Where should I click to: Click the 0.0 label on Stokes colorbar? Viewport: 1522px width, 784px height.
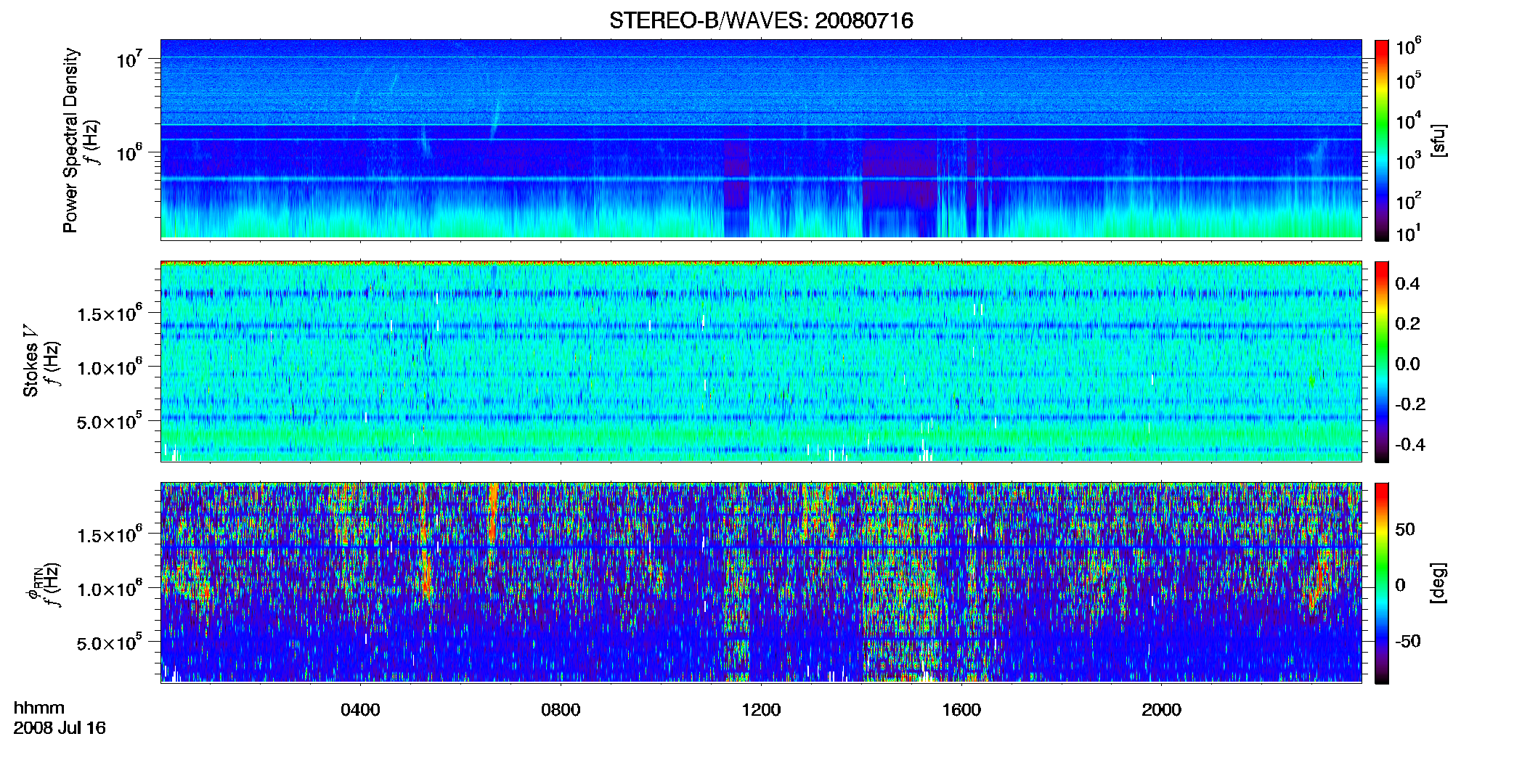[1407, 364]
